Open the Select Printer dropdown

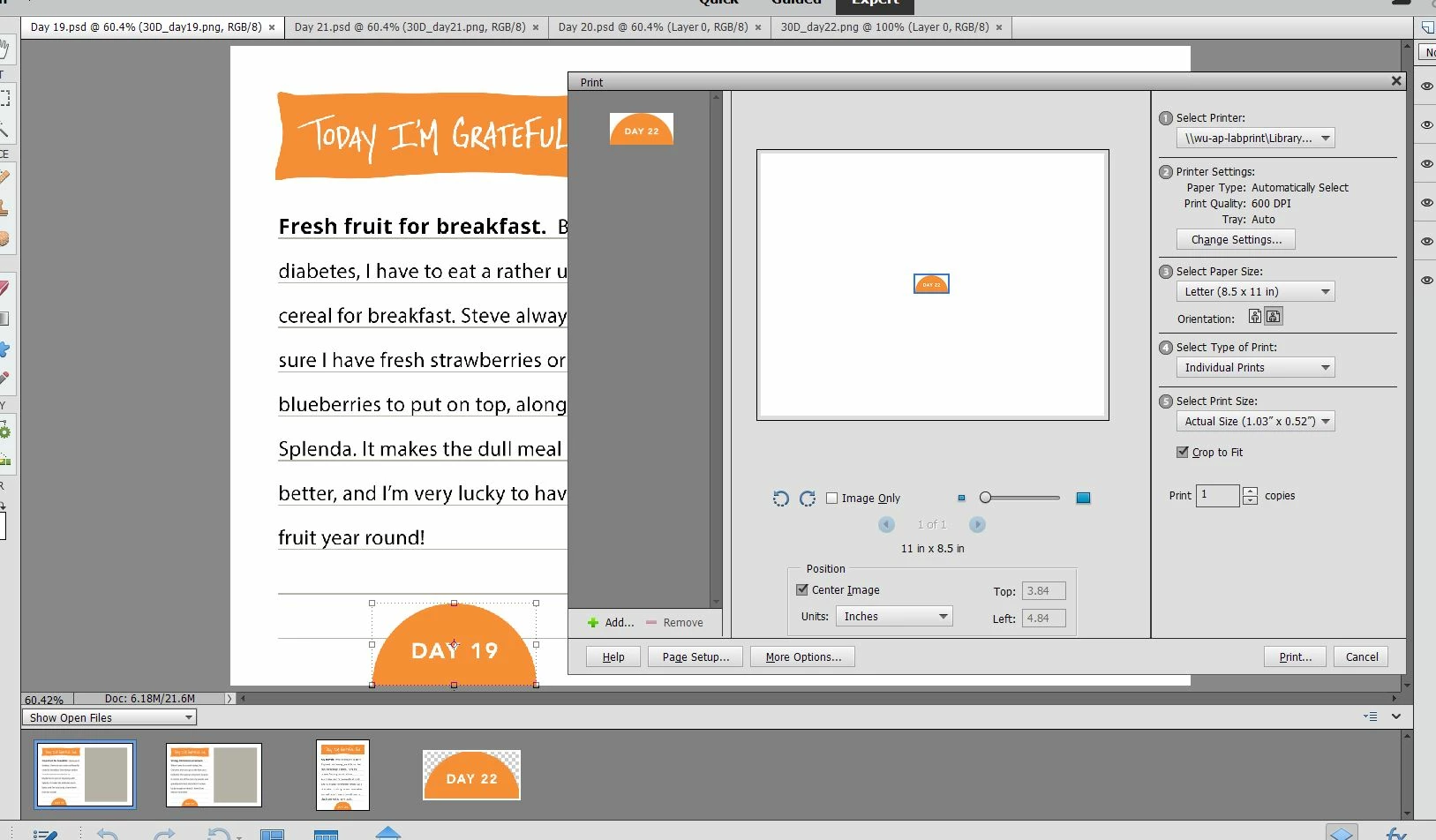point(1255,139)
